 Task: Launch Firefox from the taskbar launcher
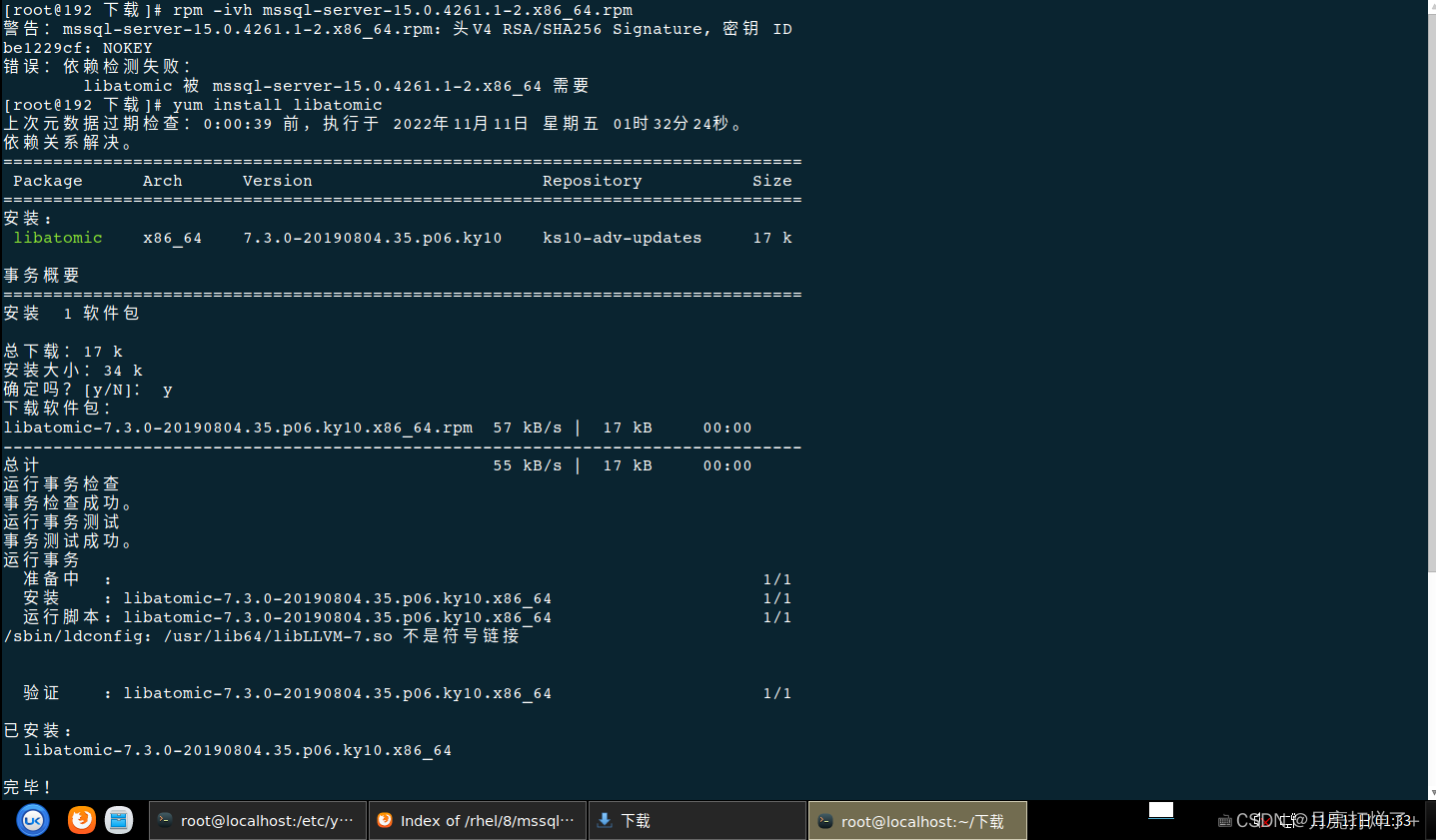79,820
